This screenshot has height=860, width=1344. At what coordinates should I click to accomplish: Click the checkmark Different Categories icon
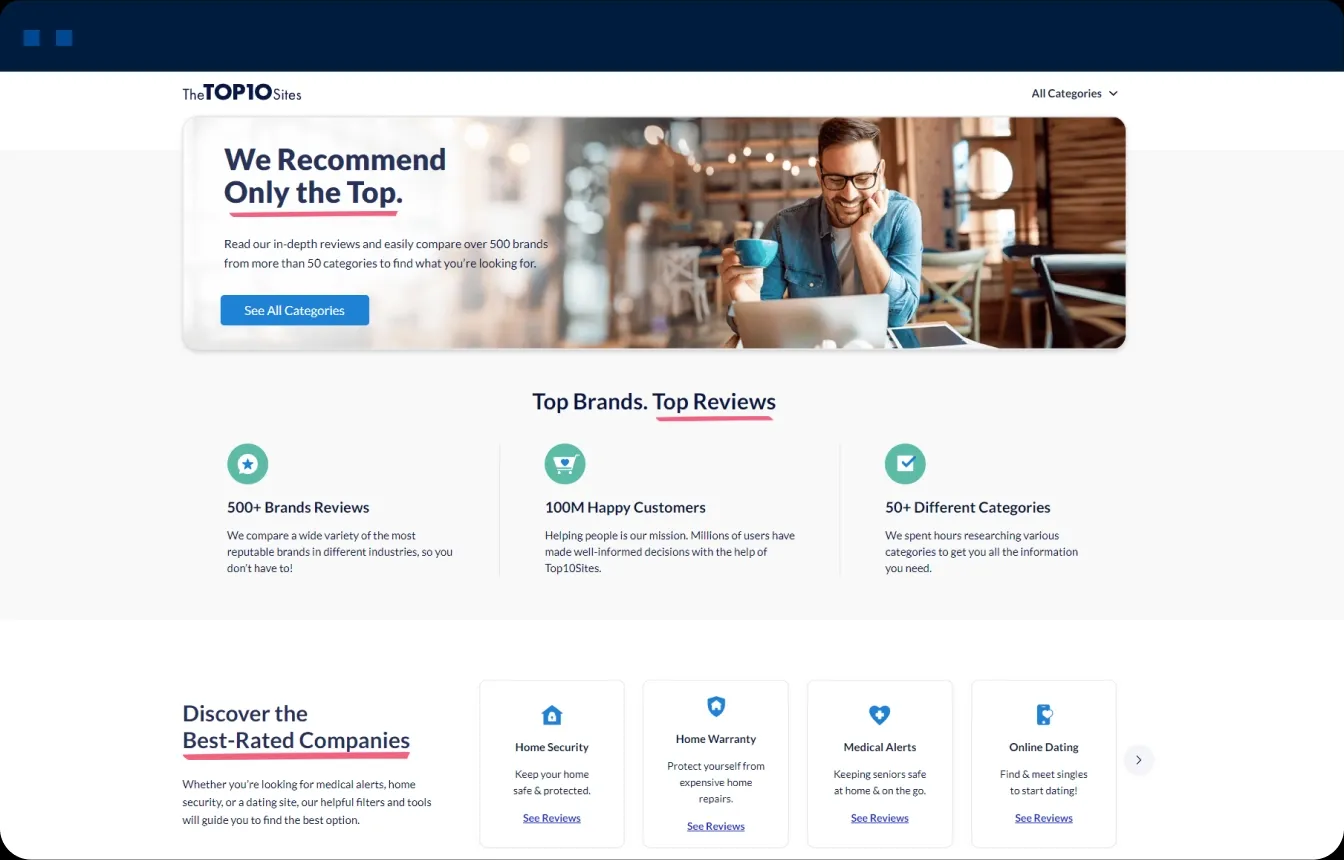[x=905, y=464]
